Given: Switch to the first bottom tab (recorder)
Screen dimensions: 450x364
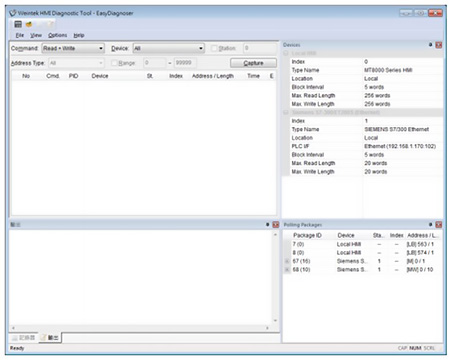Looking at the screenshot, I should pyautogui.click(x=24, y=338).
